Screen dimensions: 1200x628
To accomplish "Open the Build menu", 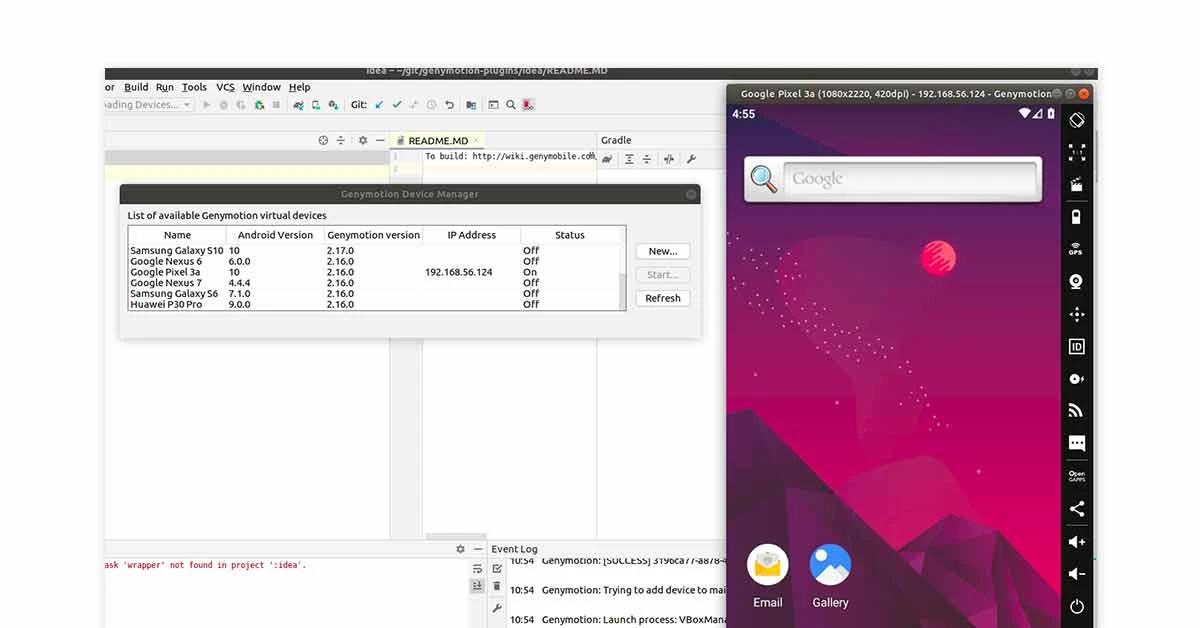I will point(135,87).
